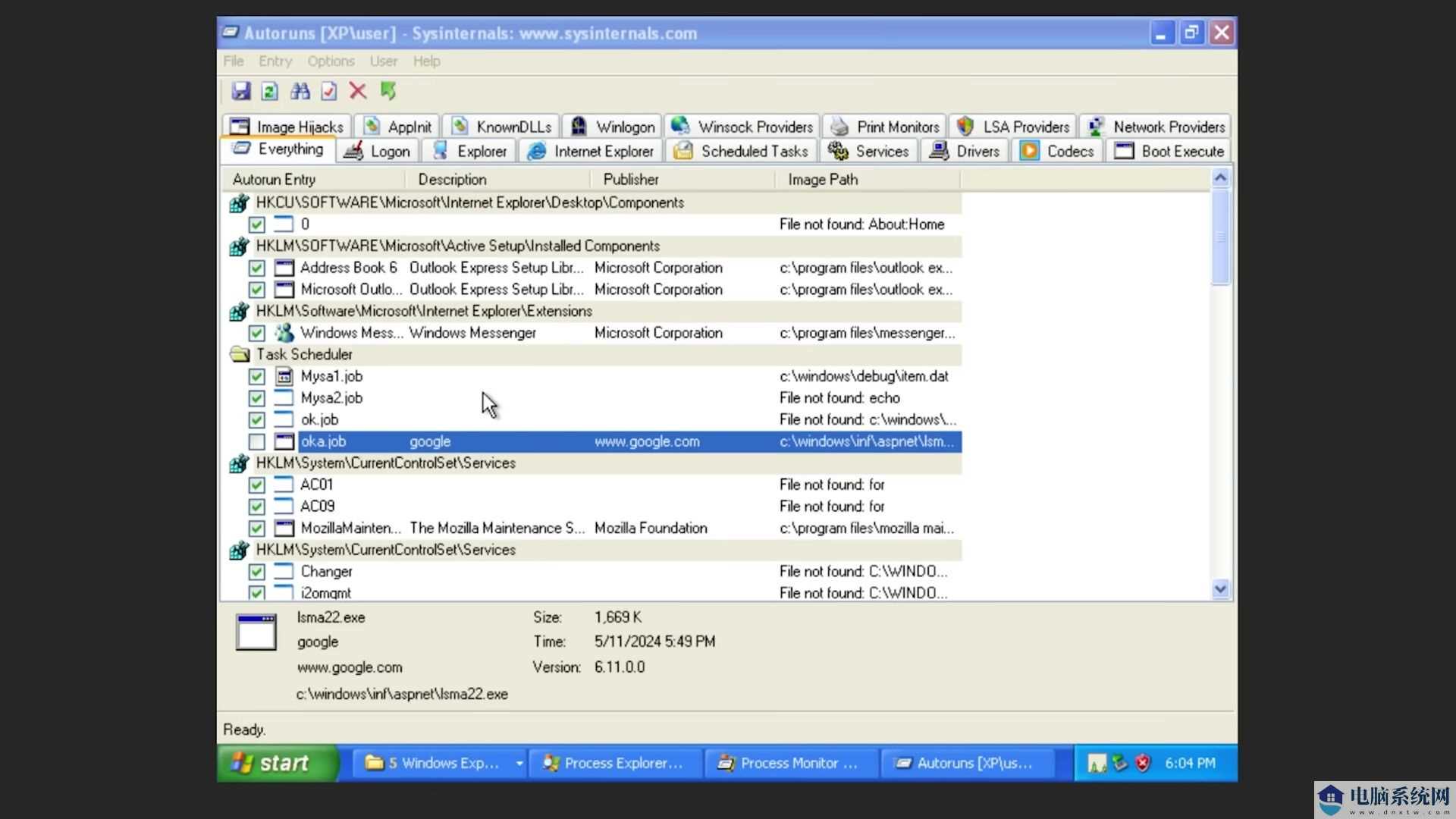Click the ok.job entry icon
Viewport: 1456px width, 819px height.
pos(284,419)
